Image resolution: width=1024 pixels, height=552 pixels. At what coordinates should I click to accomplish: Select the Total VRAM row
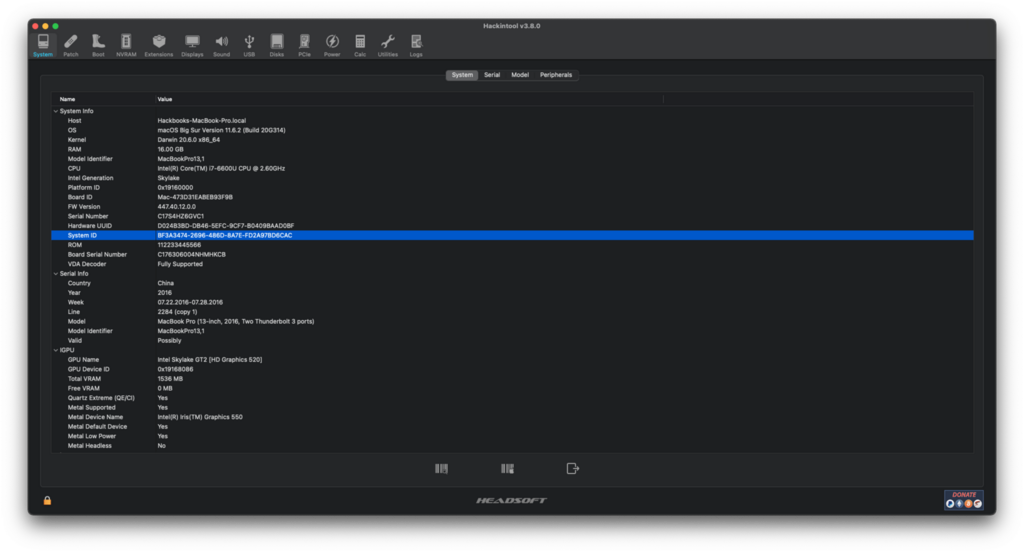[x=513, y=379]
